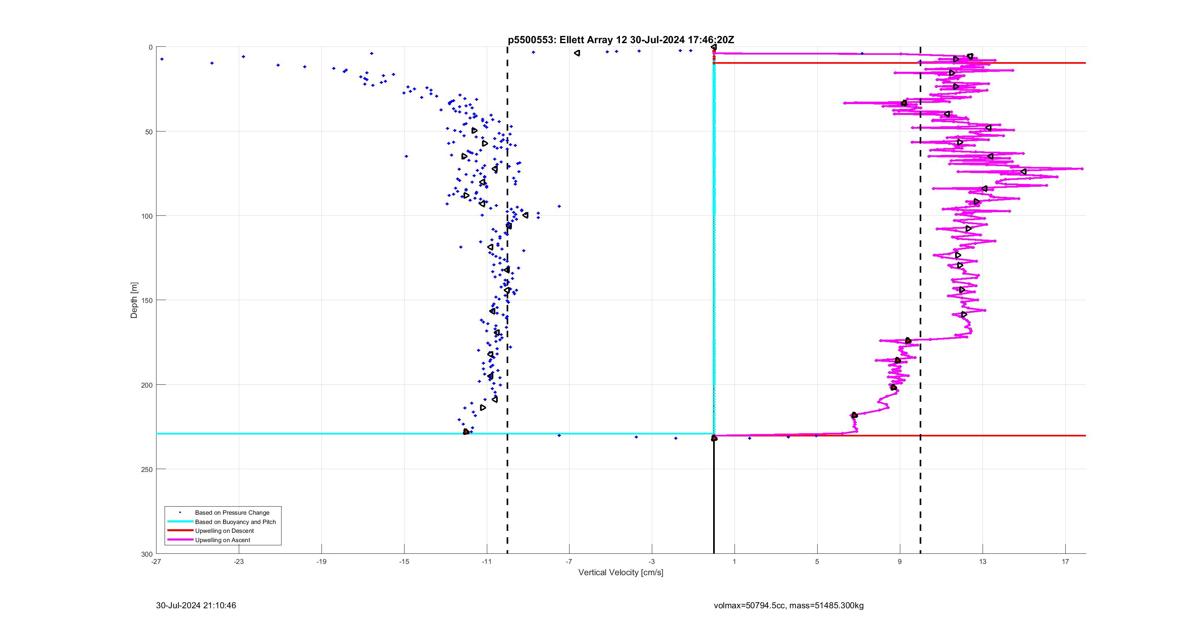The image size is (1200, 622).
Task: Click legend entry 'Upwelling on Descent'
Action: [x=224, y=530]
